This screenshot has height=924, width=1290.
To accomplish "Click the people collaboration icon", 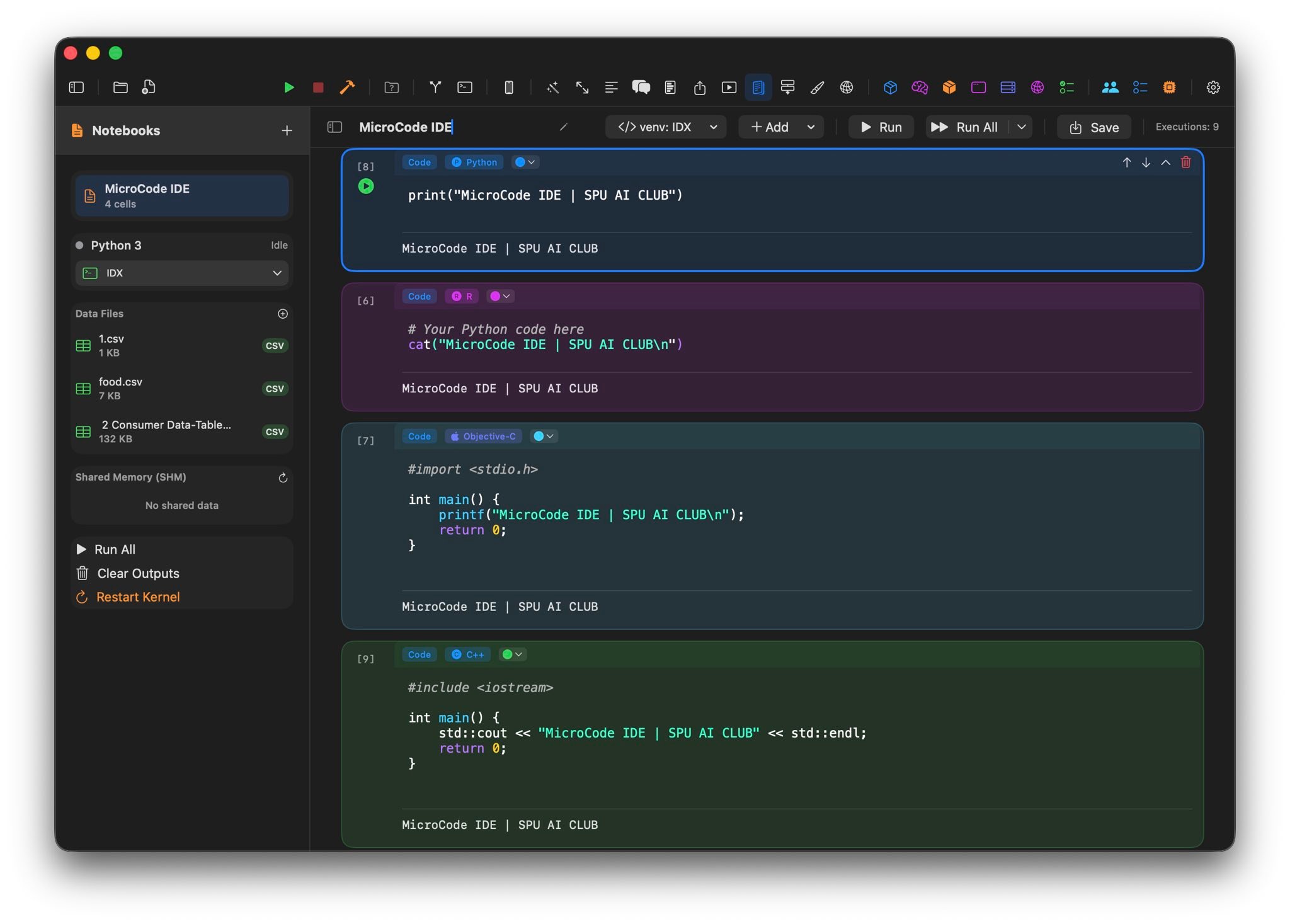I will point(1110,87).
